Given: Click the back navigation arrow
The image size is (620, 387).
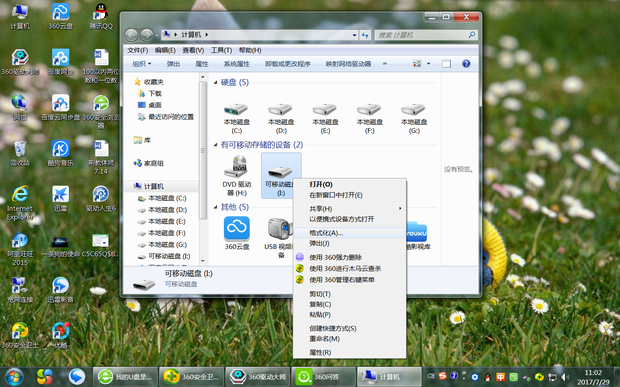Looking at the screenshot, I should [132, 35].
